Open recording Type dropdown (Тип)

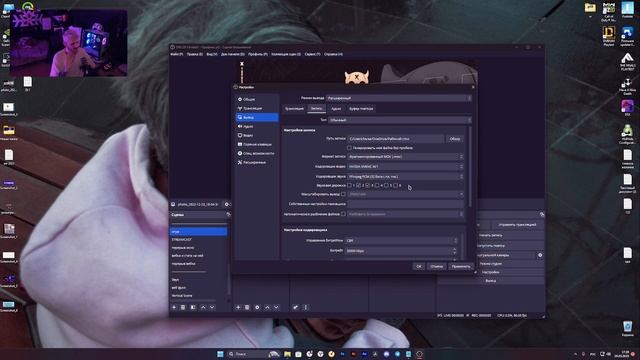[x=400, y=120]
